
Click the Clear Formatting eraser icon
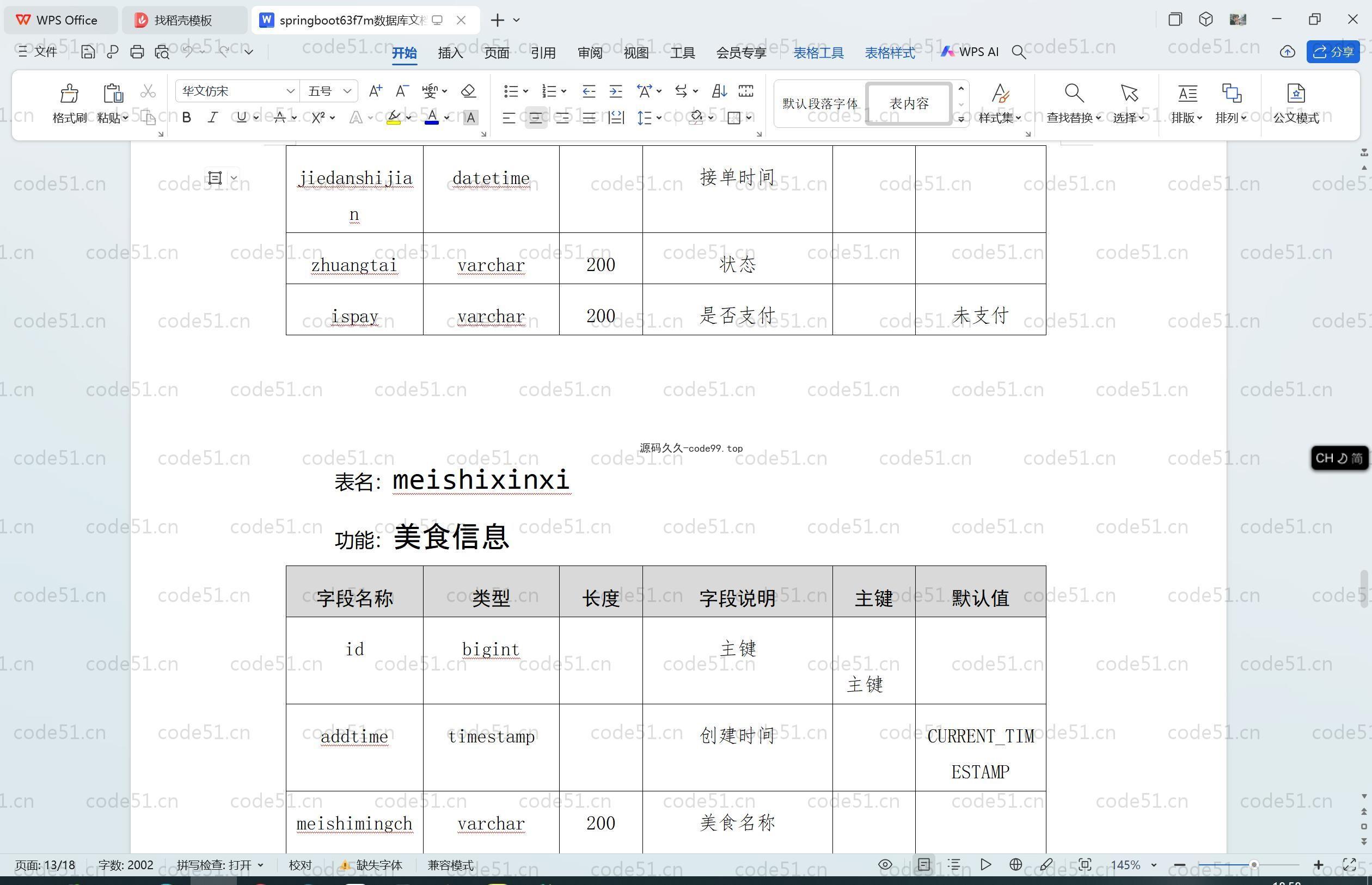tap(468, 91)
